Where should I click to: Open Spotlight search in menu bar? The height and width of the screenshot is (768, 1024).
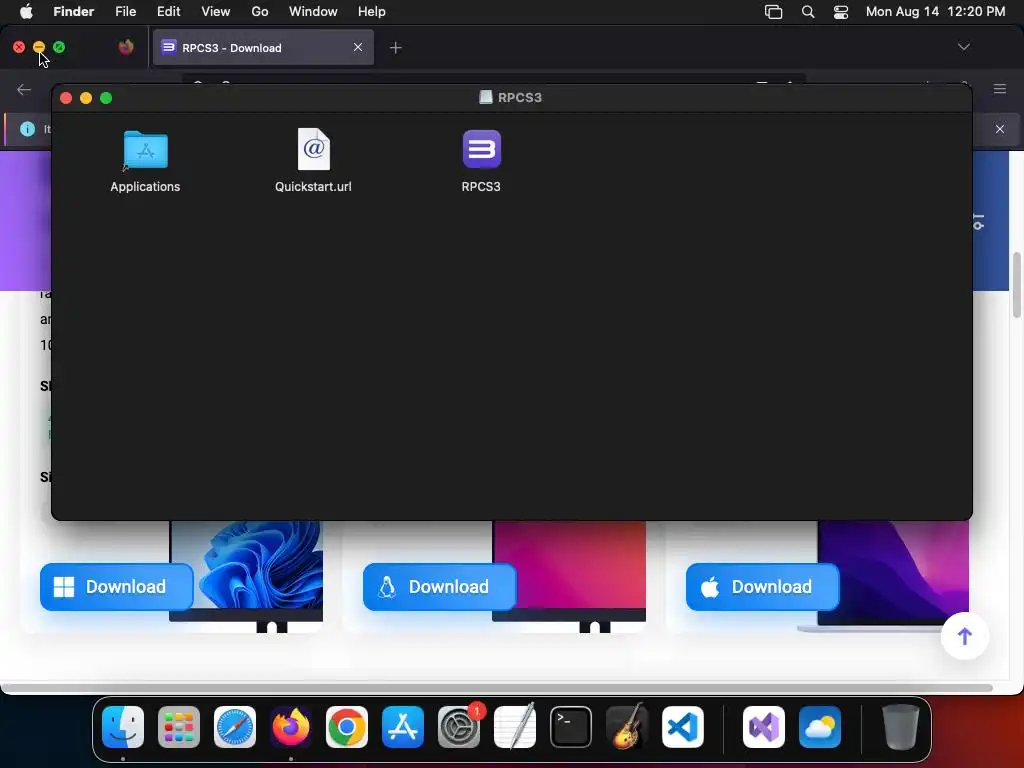click(x=808, y=12)
